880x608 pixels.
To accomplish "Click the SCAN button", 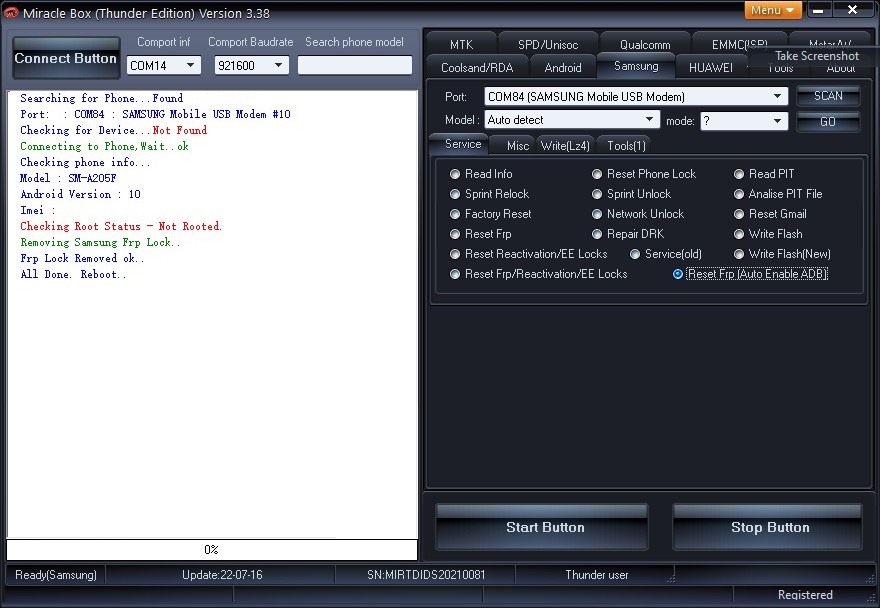I will click(828, 95).
